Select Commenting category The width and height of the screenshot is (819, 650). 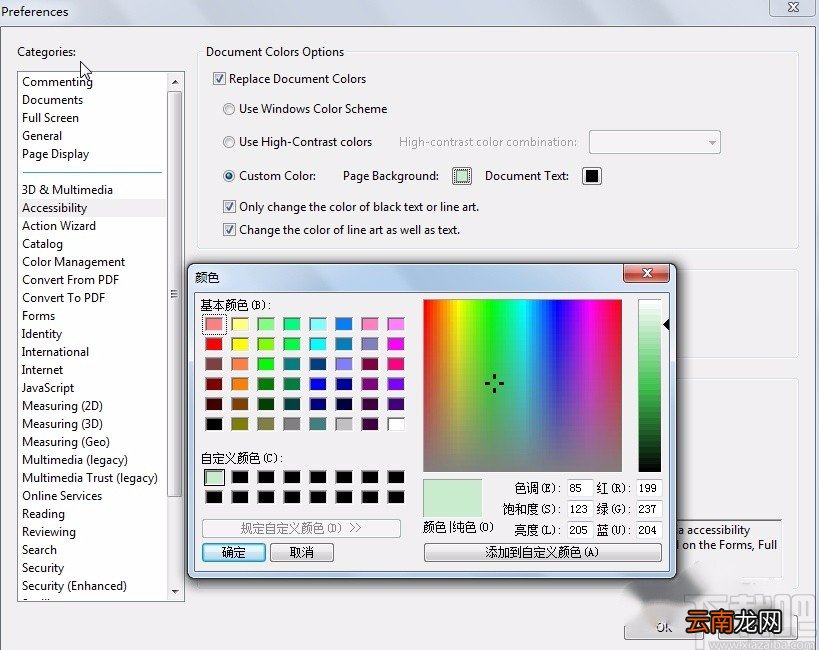pyautogui.click(x=57, y=82)
